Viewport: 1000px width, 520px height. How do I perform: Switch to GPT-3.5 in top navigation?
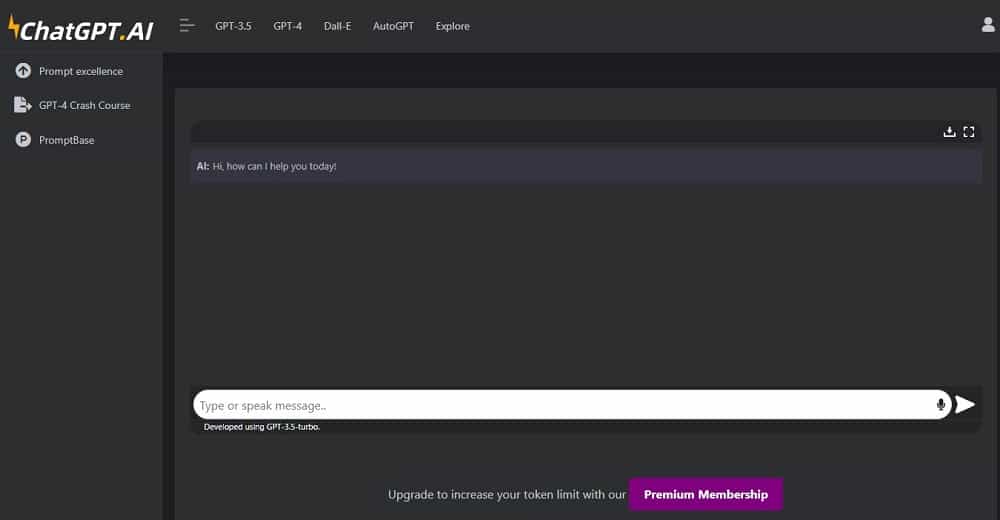(233, 26)
